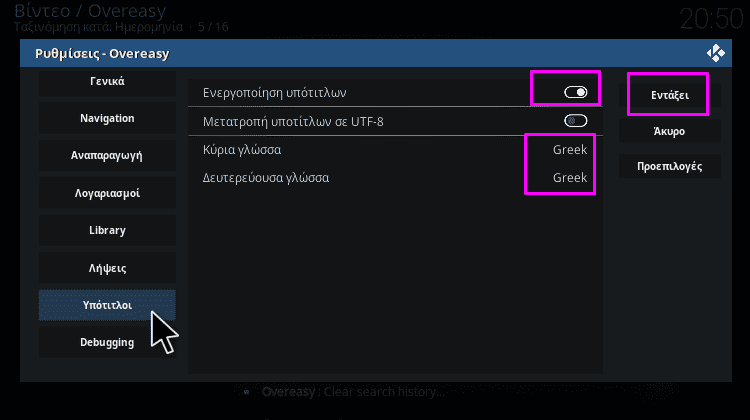
Task: Open the Λήψεις category
Action: tap(107, 267)
